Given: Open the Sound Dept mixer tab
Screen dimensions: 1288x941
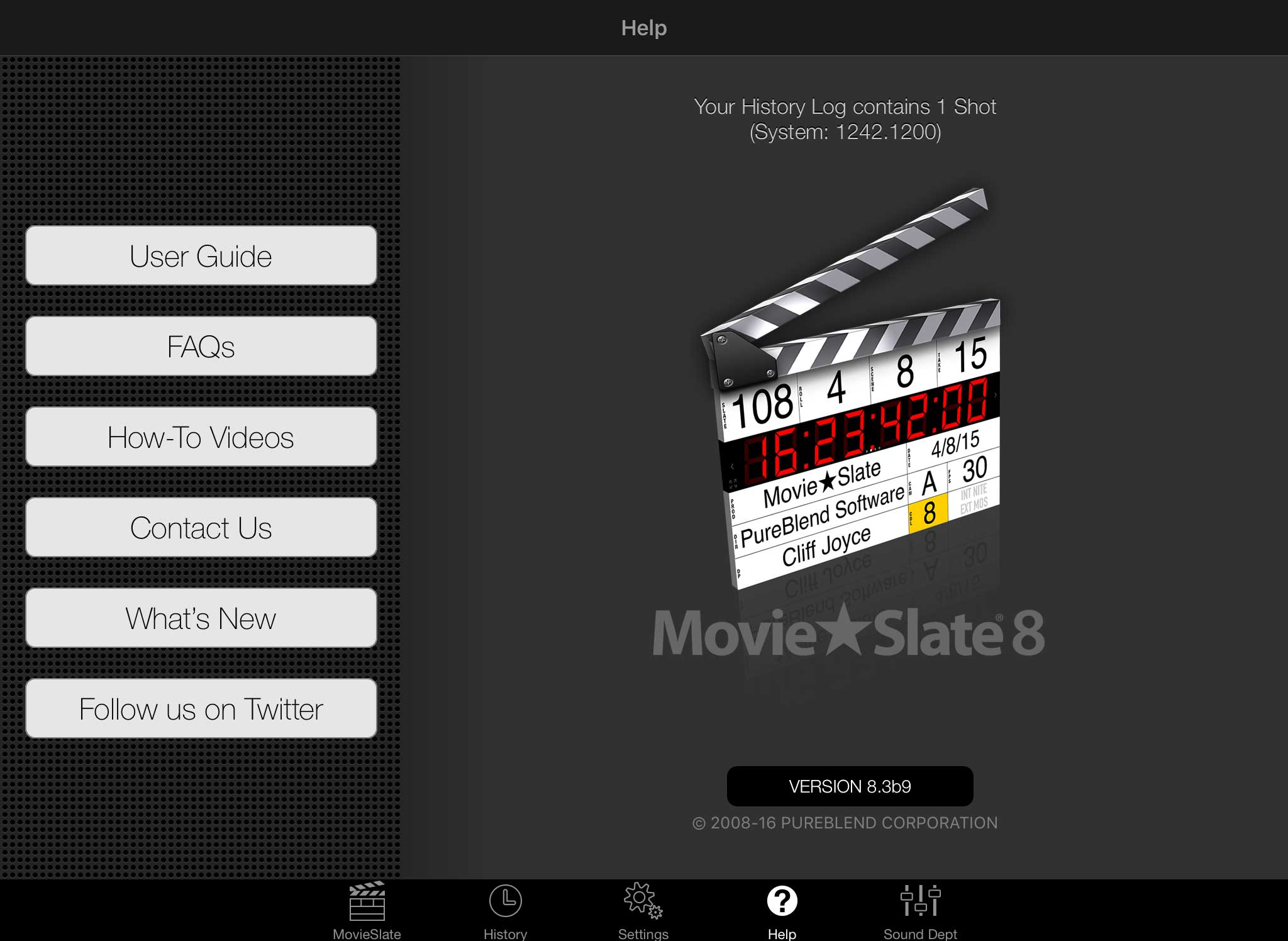Looking at the screenshot, I should pyautogui.click(x=920, y=911).
